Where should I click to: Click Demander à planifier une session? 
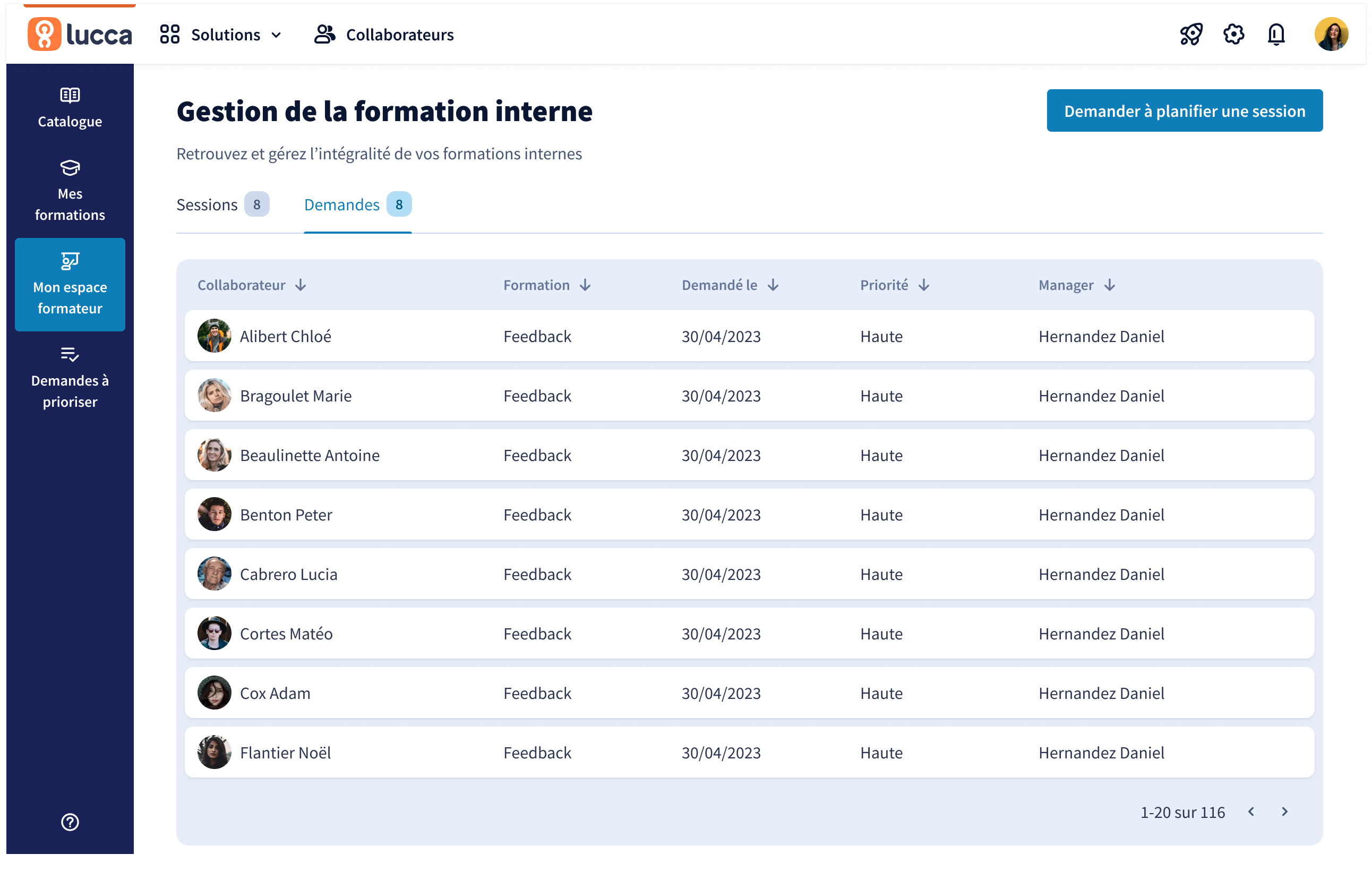pos(1185,110)
